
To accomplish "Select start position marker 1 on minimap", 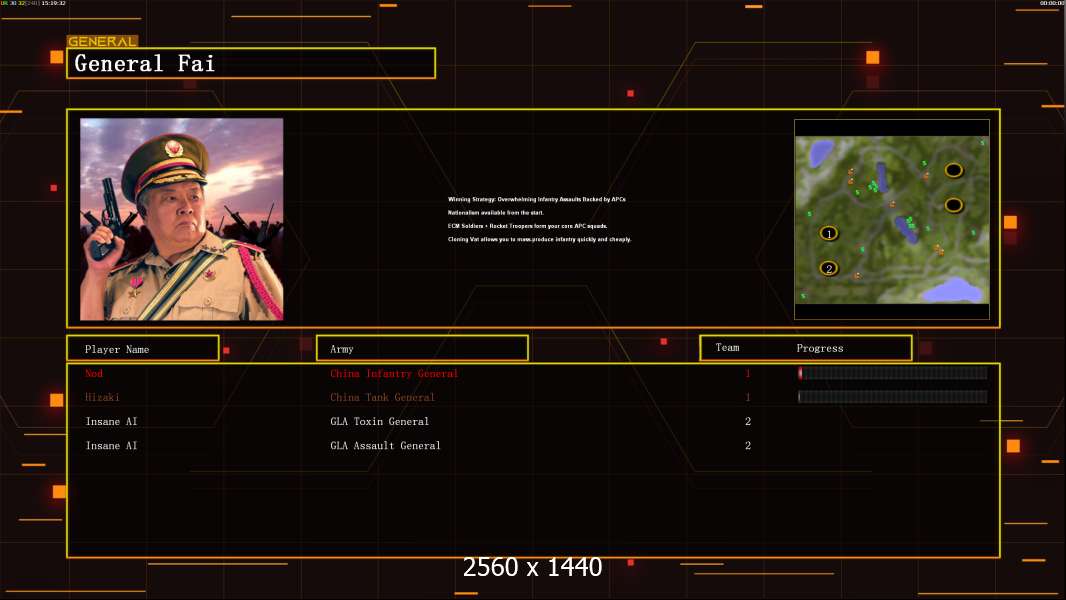I will click(828, 234).
